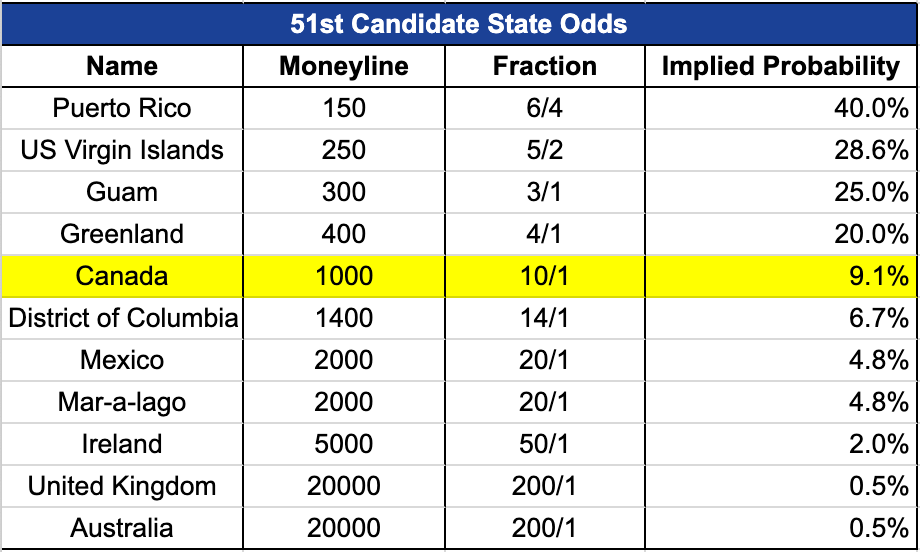920x552 pixels.
Task: Click the Name column header
Action: pyautogui.click(x=122, y=66)
